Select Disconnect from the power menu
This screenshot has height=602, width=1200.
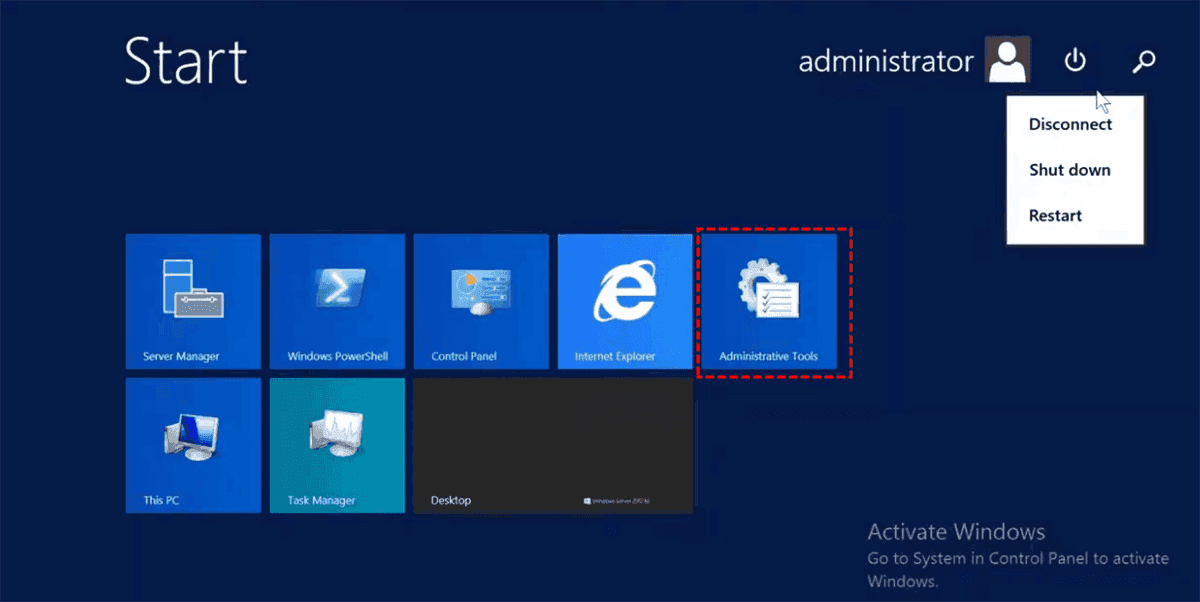coord(1070,125)
